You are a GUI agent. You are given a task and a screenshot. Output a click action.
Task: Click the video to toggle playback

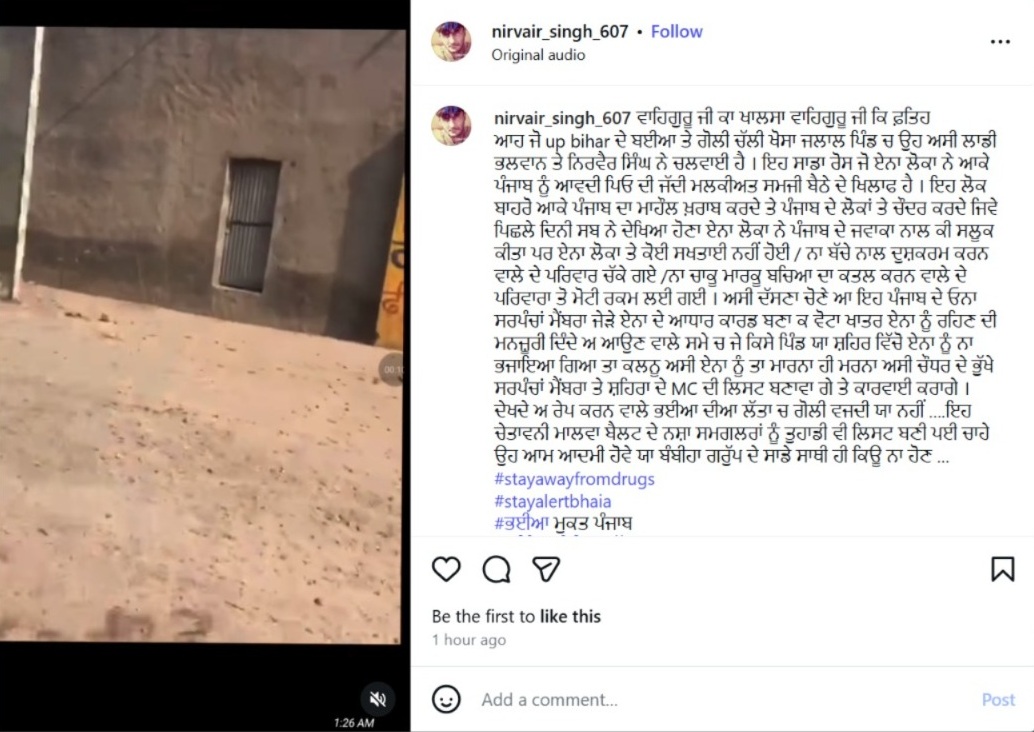pos(201,335)
